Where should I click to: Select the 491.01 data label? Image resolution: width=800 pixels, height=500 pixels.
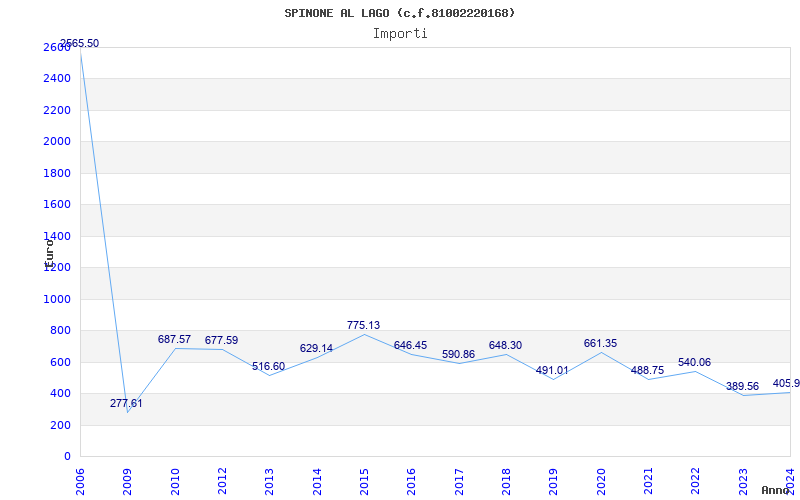pos(552,370)
